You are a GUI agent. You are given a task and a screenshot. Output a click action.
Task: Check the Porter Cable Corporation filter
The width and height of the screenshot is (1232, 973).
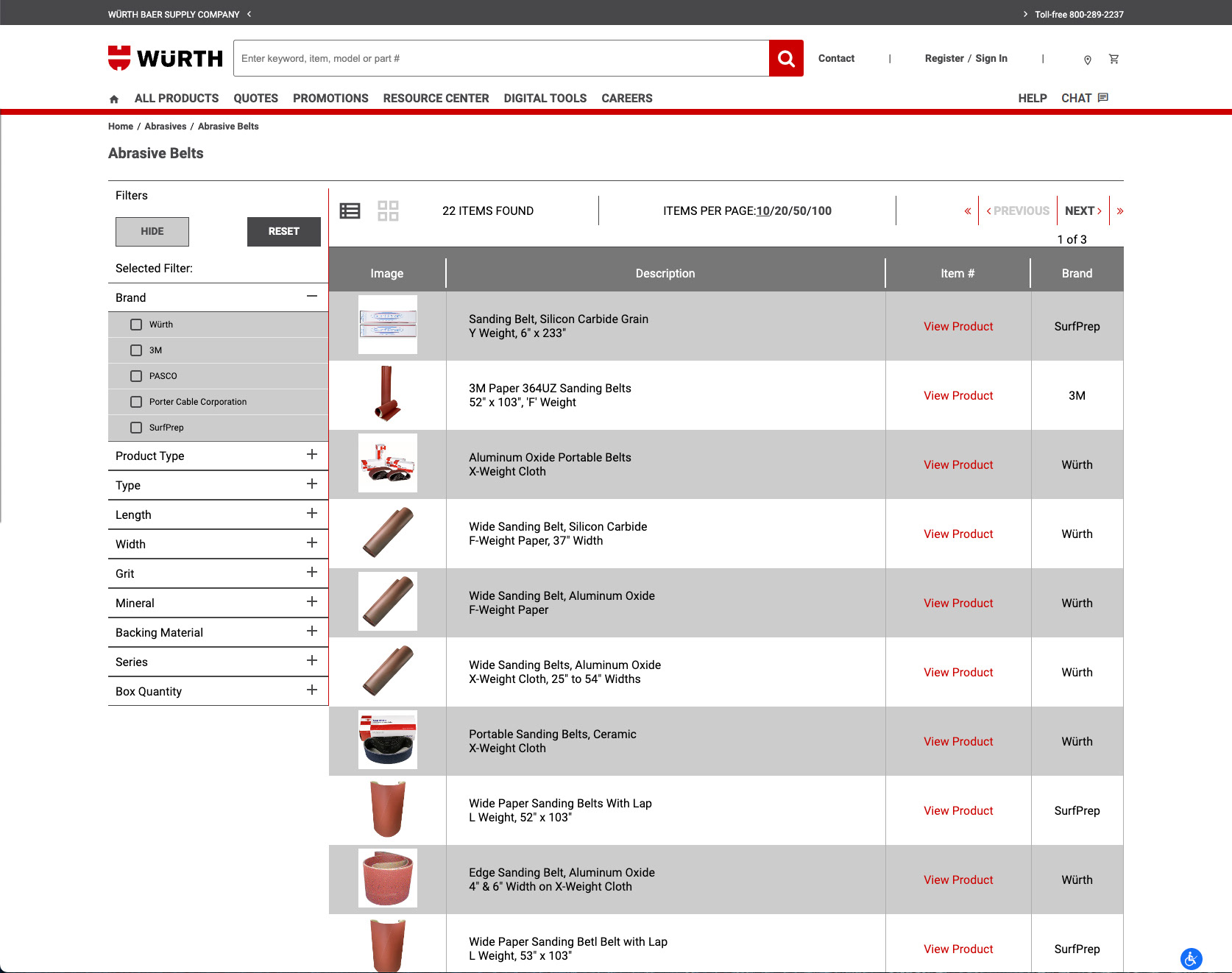pyautogui.click(x=136, y=402)
